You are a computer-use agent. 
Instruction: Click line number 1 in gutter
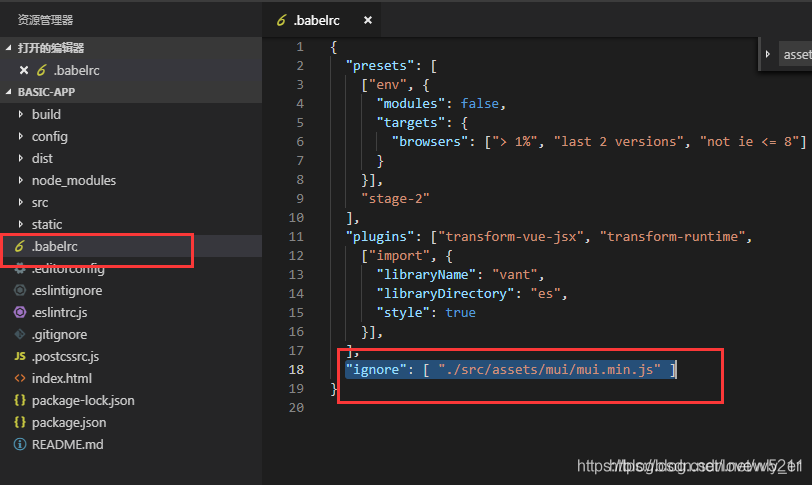click(x=300, y=47)
